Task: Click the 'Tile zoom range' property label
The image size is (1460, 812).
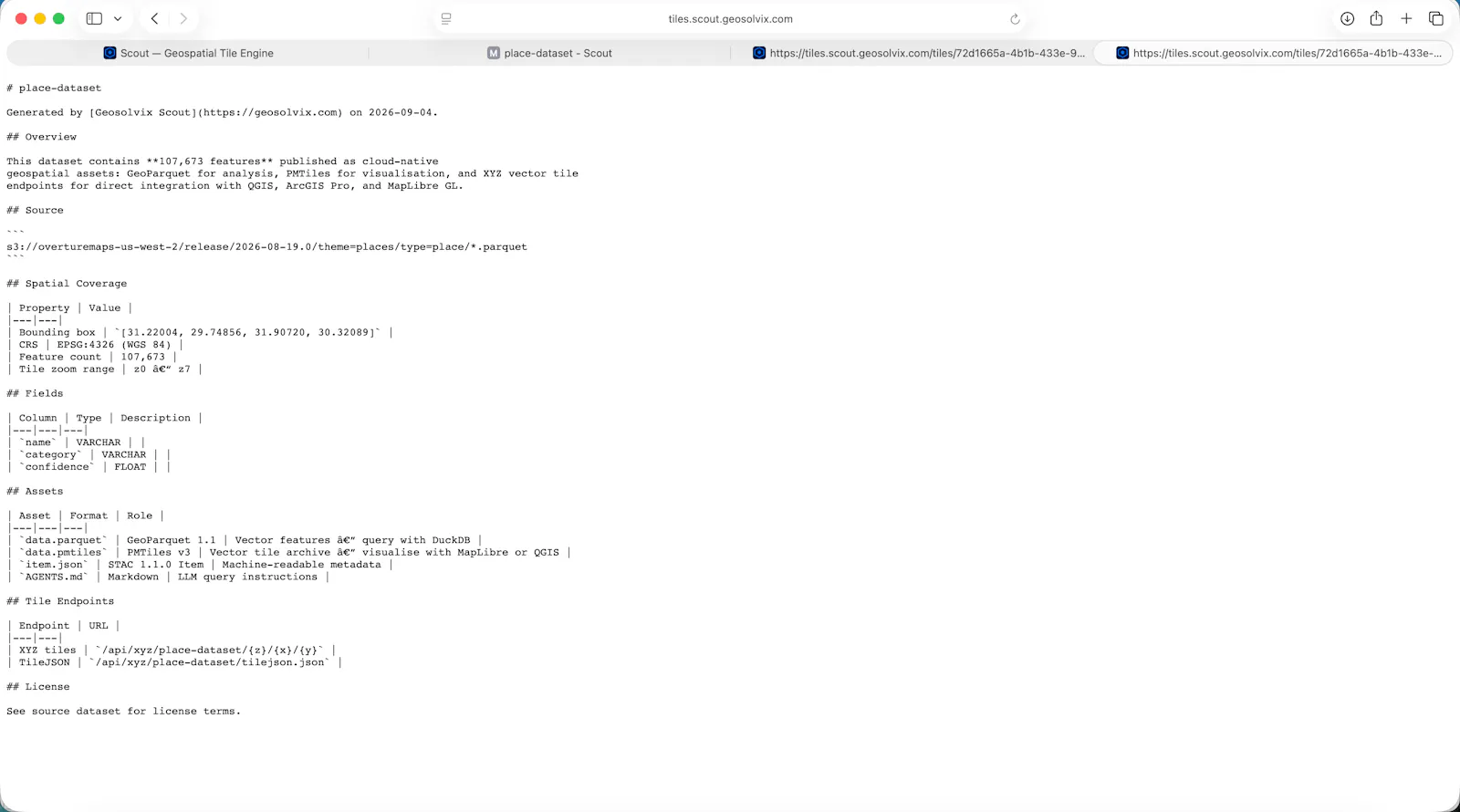Action: pyautogui.click(x=67, y=370)
